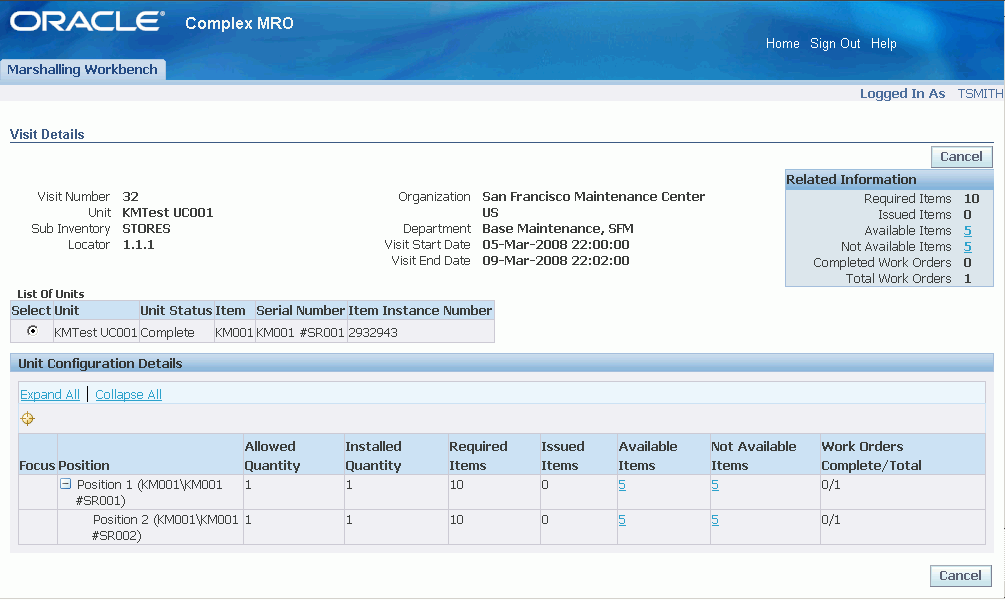Click the Locator value 1.1.1
1005x600 pixels.
pyautogui.click(x=138, y=244)
